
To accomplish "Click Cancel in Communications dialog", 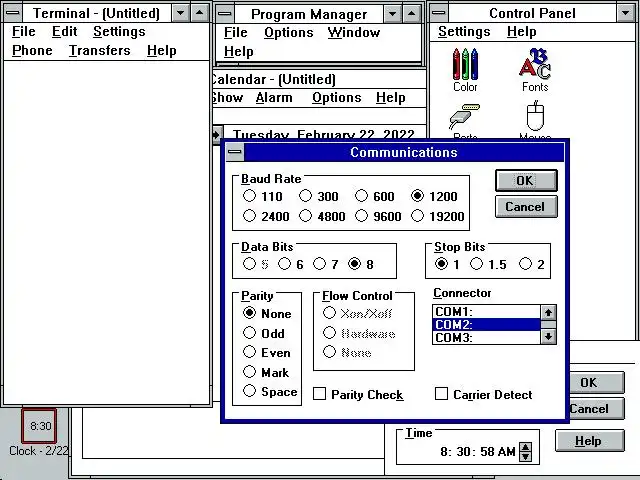I will pyautogui.click(x=526, y=207).
